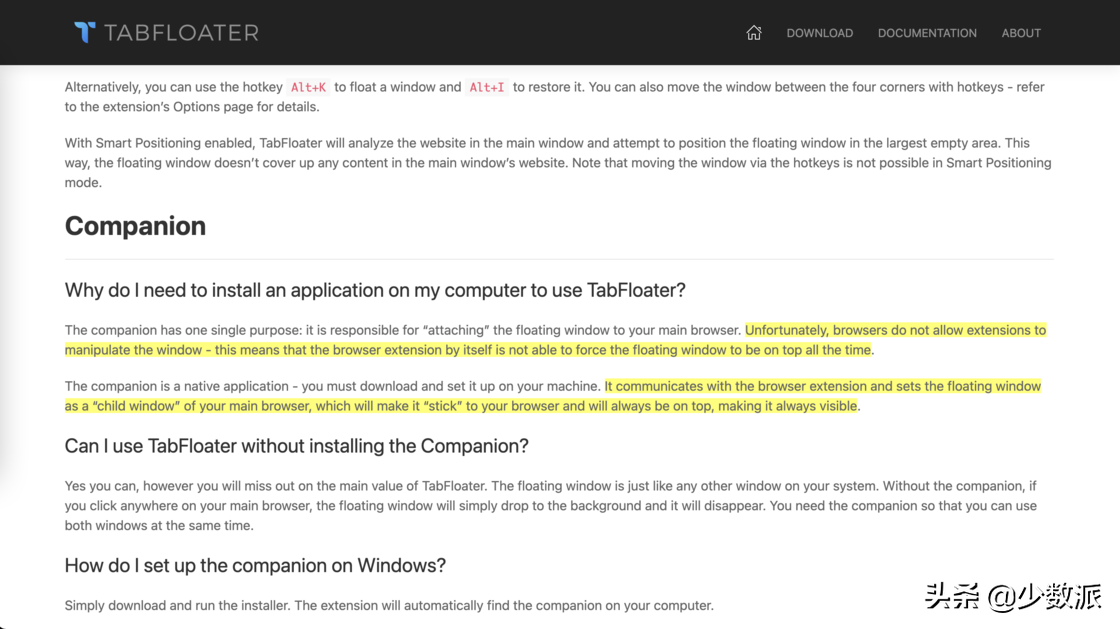Open the ABOUT menu item
1120x629 pixels.
tap(1021, 34)
